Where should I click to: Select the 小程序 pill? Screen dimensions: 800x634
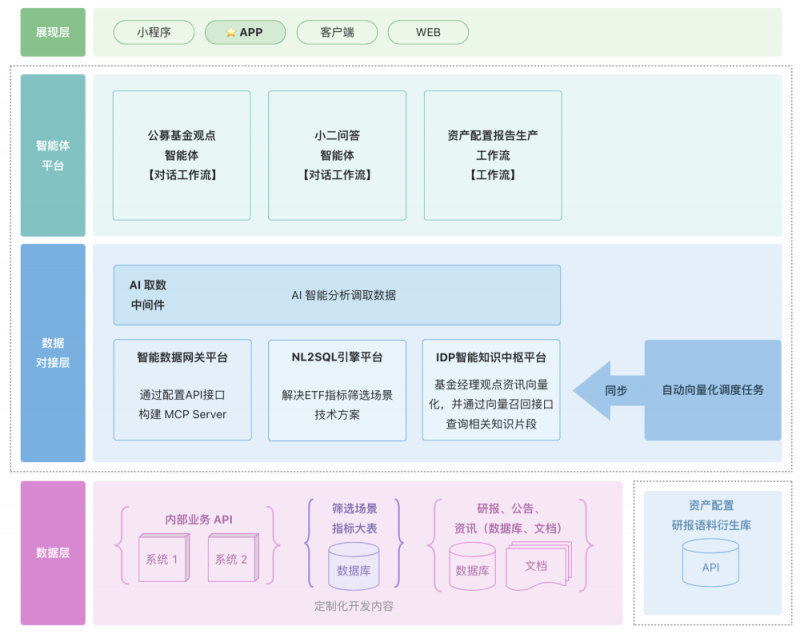(153, 33)
